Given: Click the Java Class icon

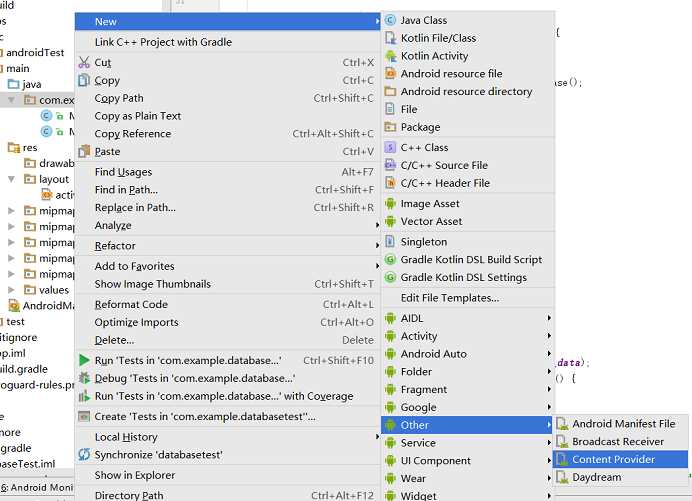Looking at the screenshot, I should tap(390, 20).
